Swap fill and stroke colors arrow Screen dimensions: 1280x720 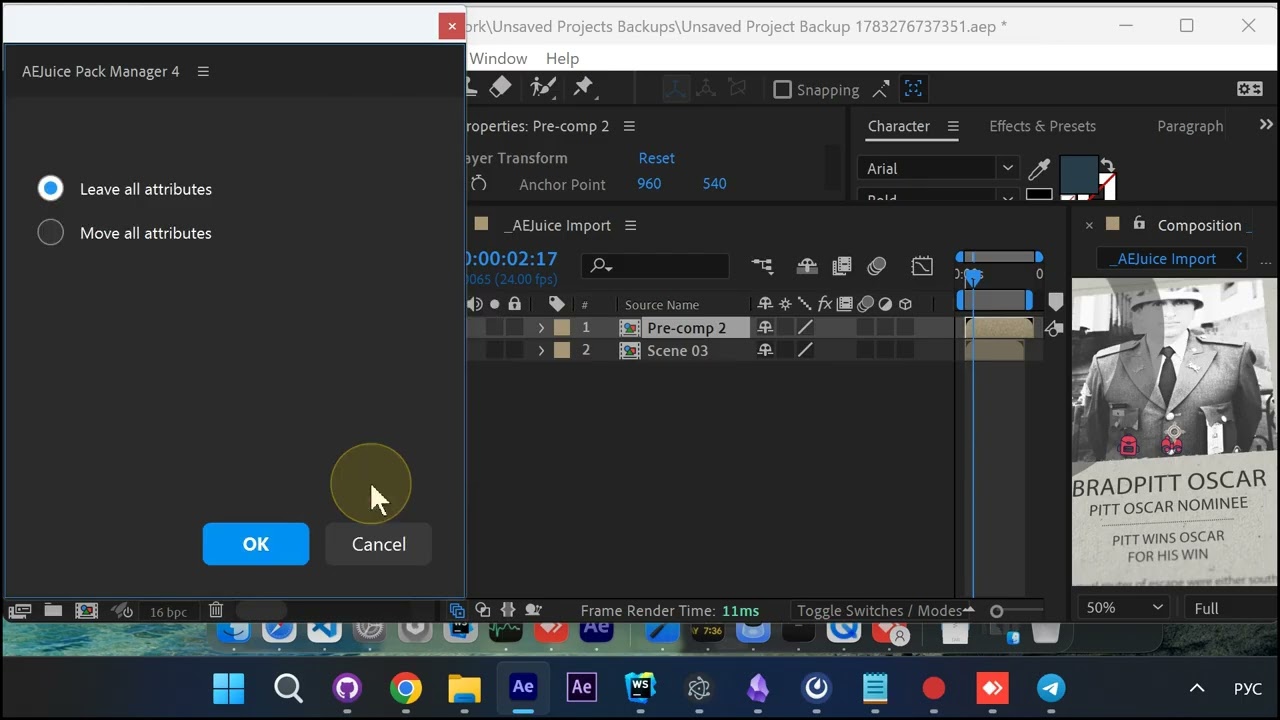[1107, 165]
